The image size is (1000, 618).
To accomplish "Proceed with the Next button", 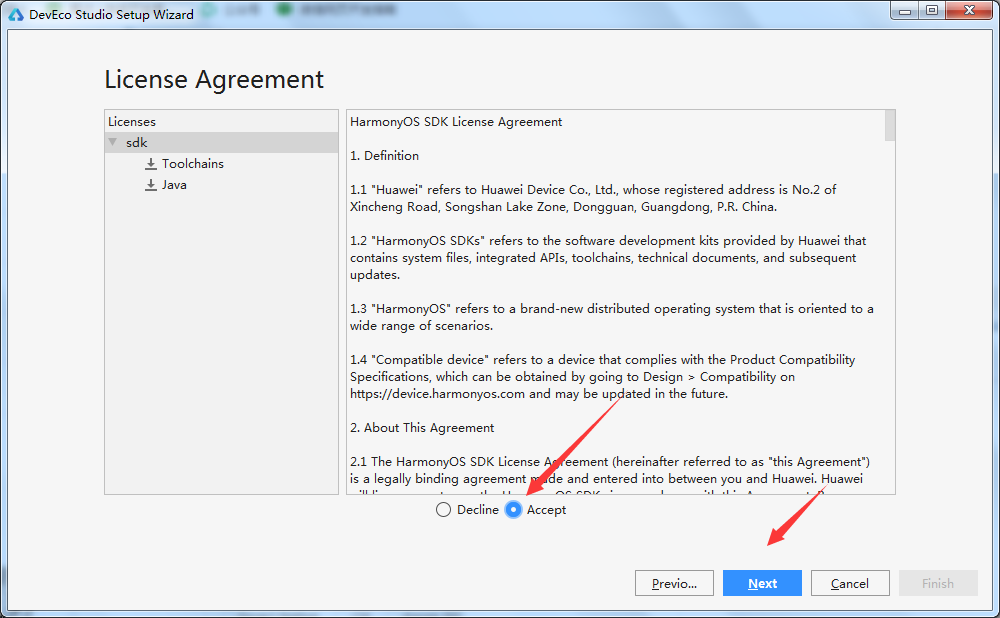I will click(x=762, y=583).
